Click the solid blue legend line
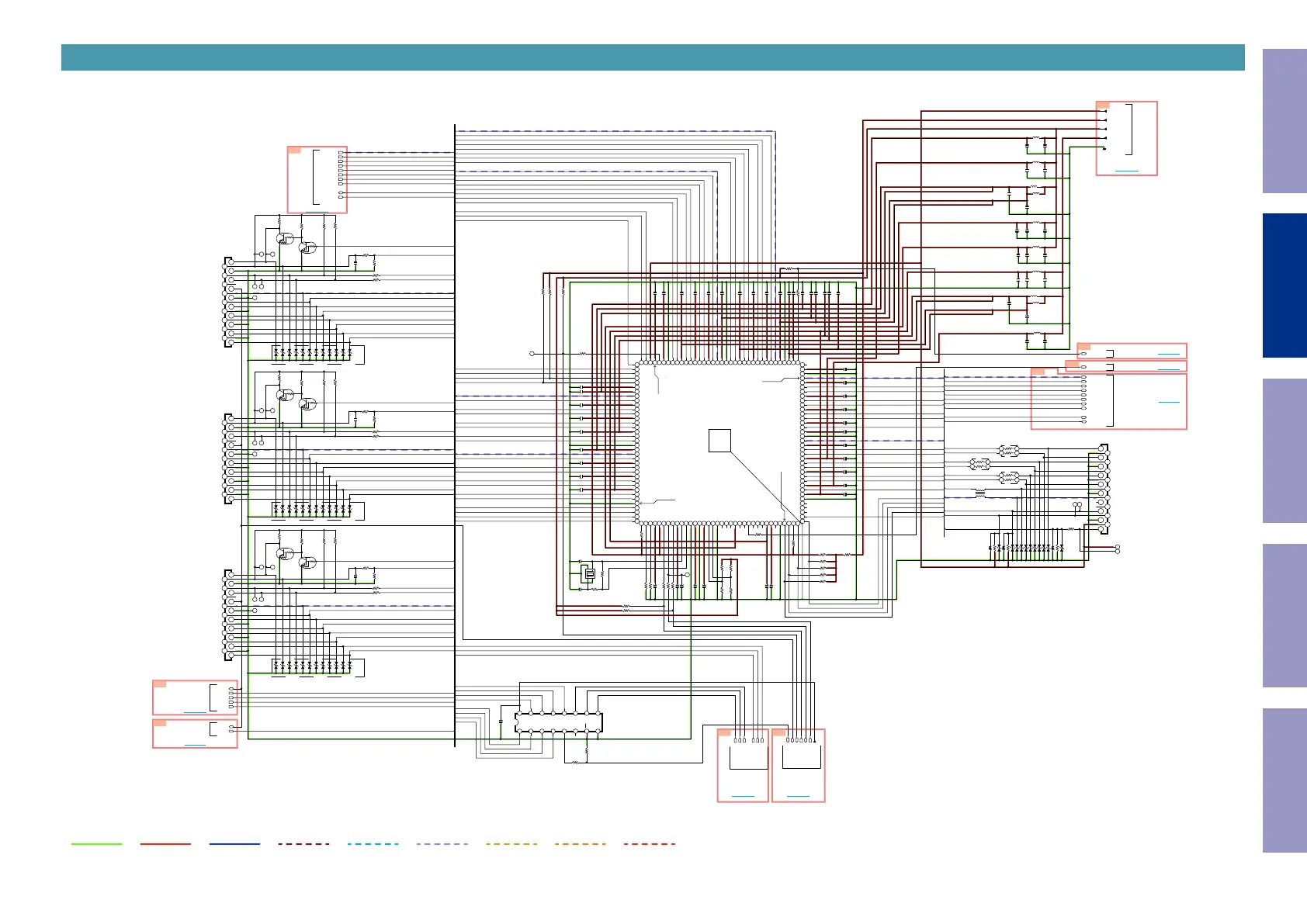Viewport: 1307px width, 924px height. 234,843
